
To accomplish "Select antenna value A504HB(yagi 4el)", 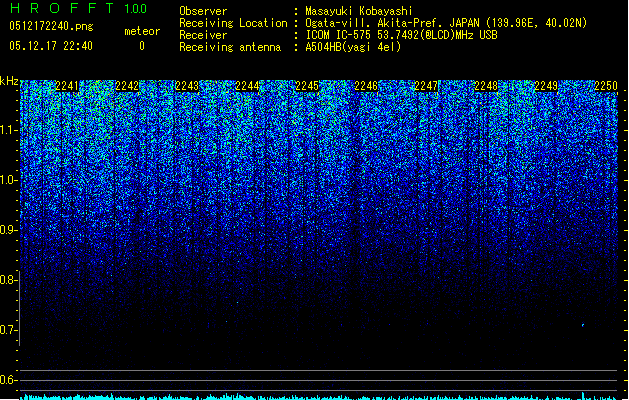I will coord(353,47).
